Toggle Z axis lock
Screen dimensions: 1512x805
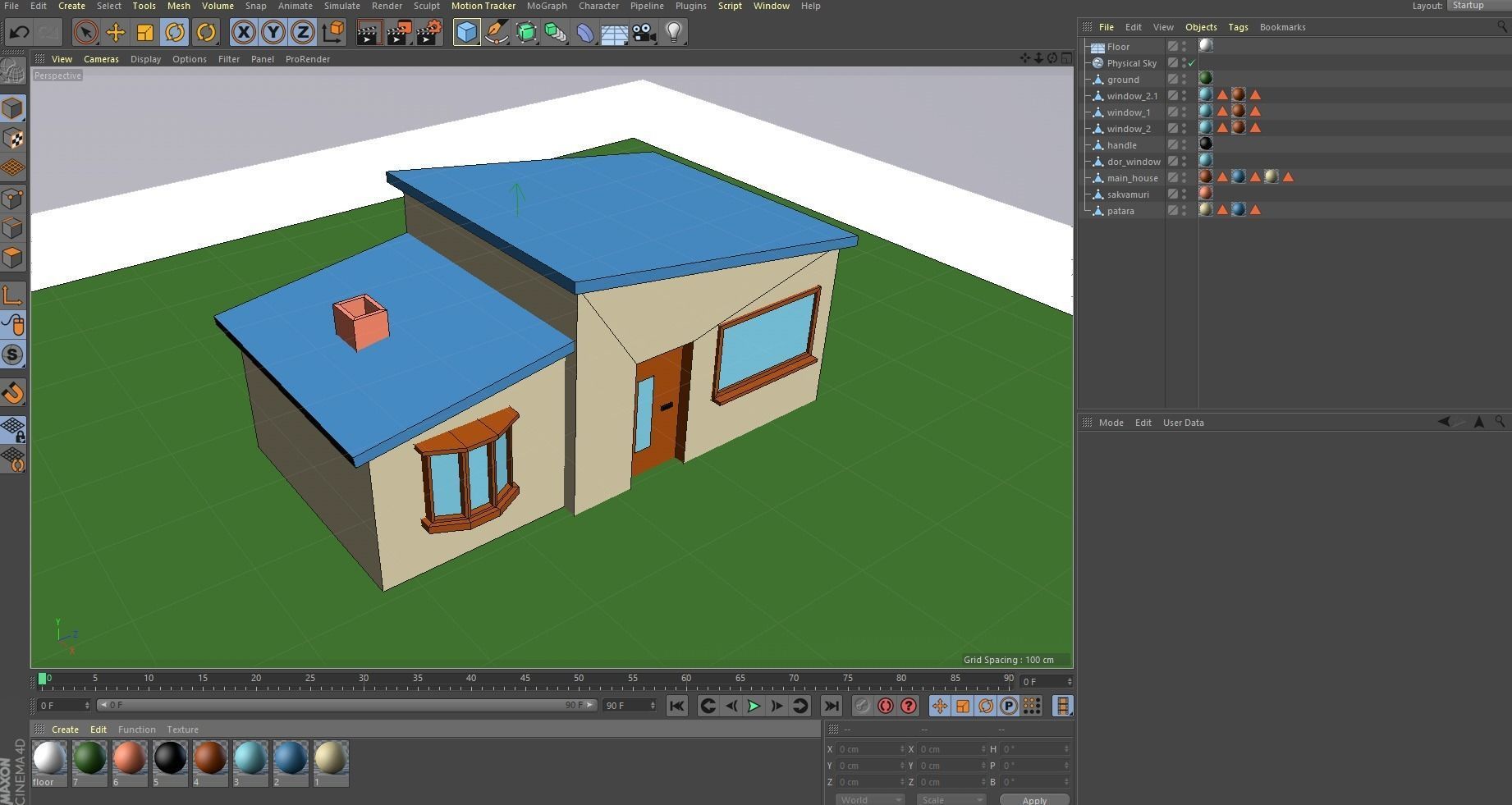302,32
